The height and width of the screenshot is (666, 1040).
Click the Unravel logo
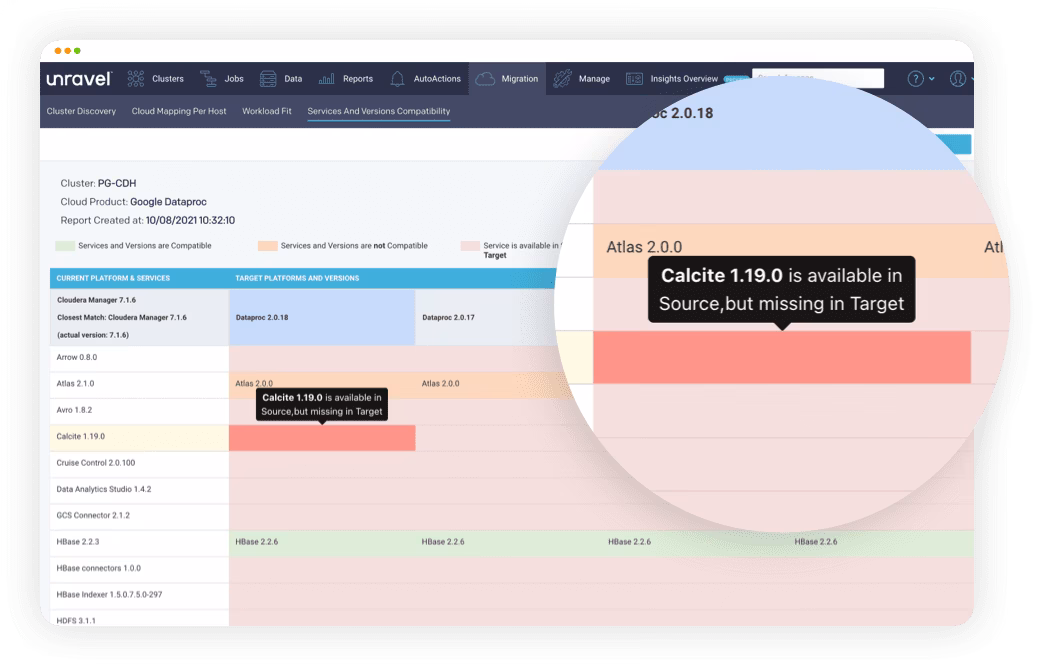79,79
